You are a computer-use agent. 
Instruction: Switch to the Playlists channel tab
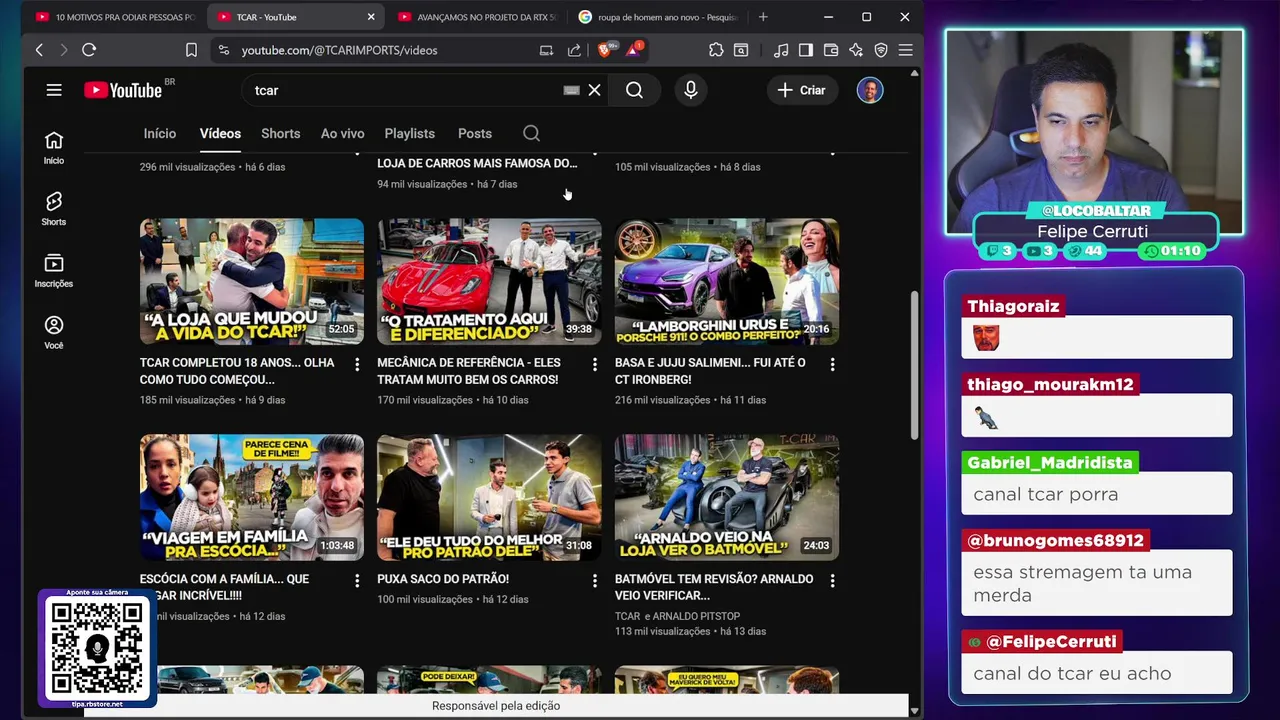(410, 133)
